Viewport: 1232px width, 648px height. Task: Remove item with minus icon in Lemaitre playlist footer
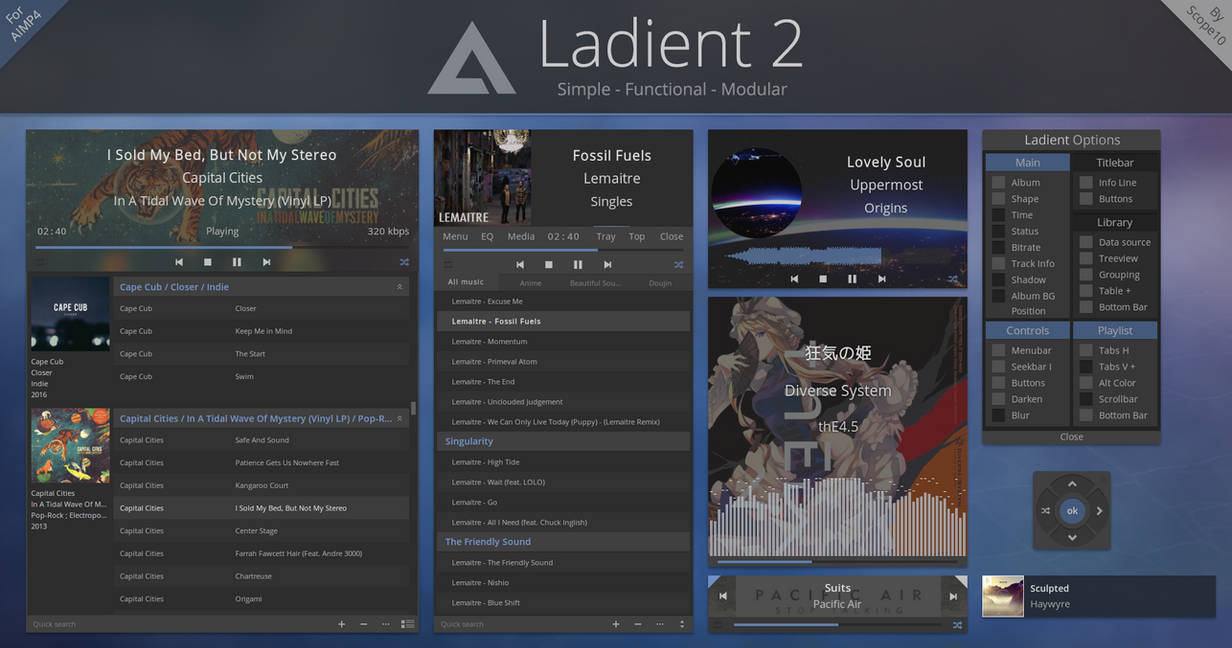(638, 624)
